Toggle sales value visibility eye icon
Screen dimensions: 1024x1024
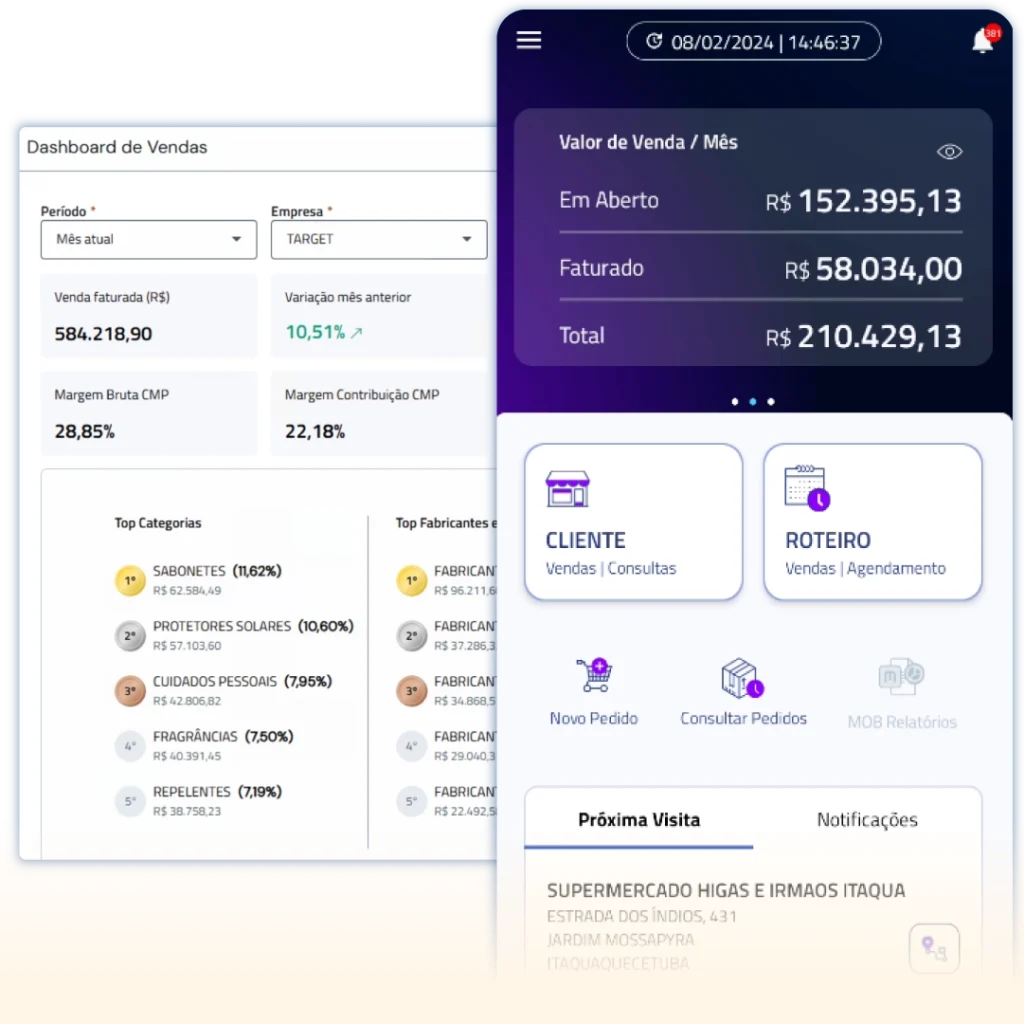(x=949, y=152)
